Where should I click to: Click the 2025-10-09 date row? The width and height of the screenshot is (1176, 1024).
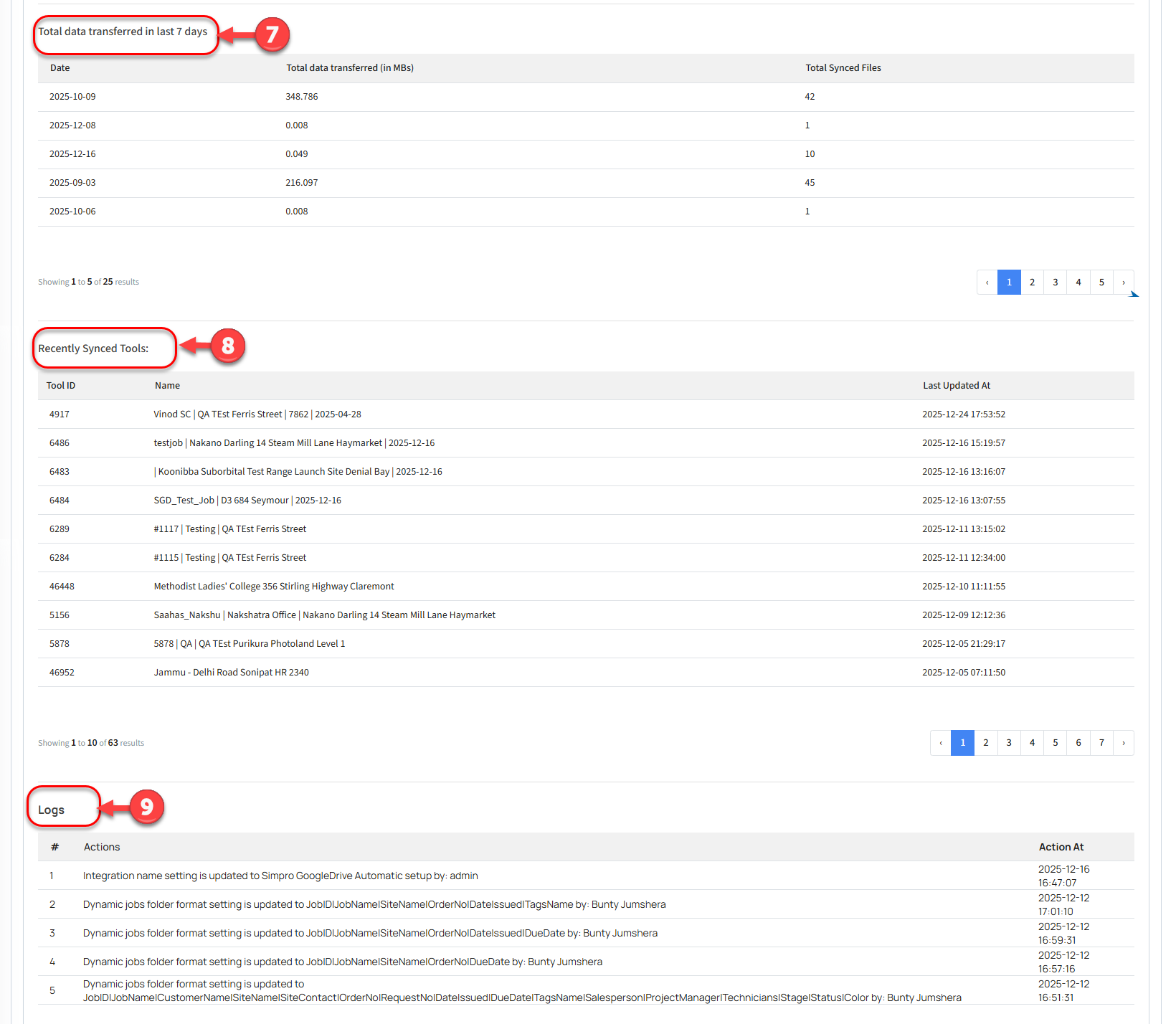coord(72,97)
